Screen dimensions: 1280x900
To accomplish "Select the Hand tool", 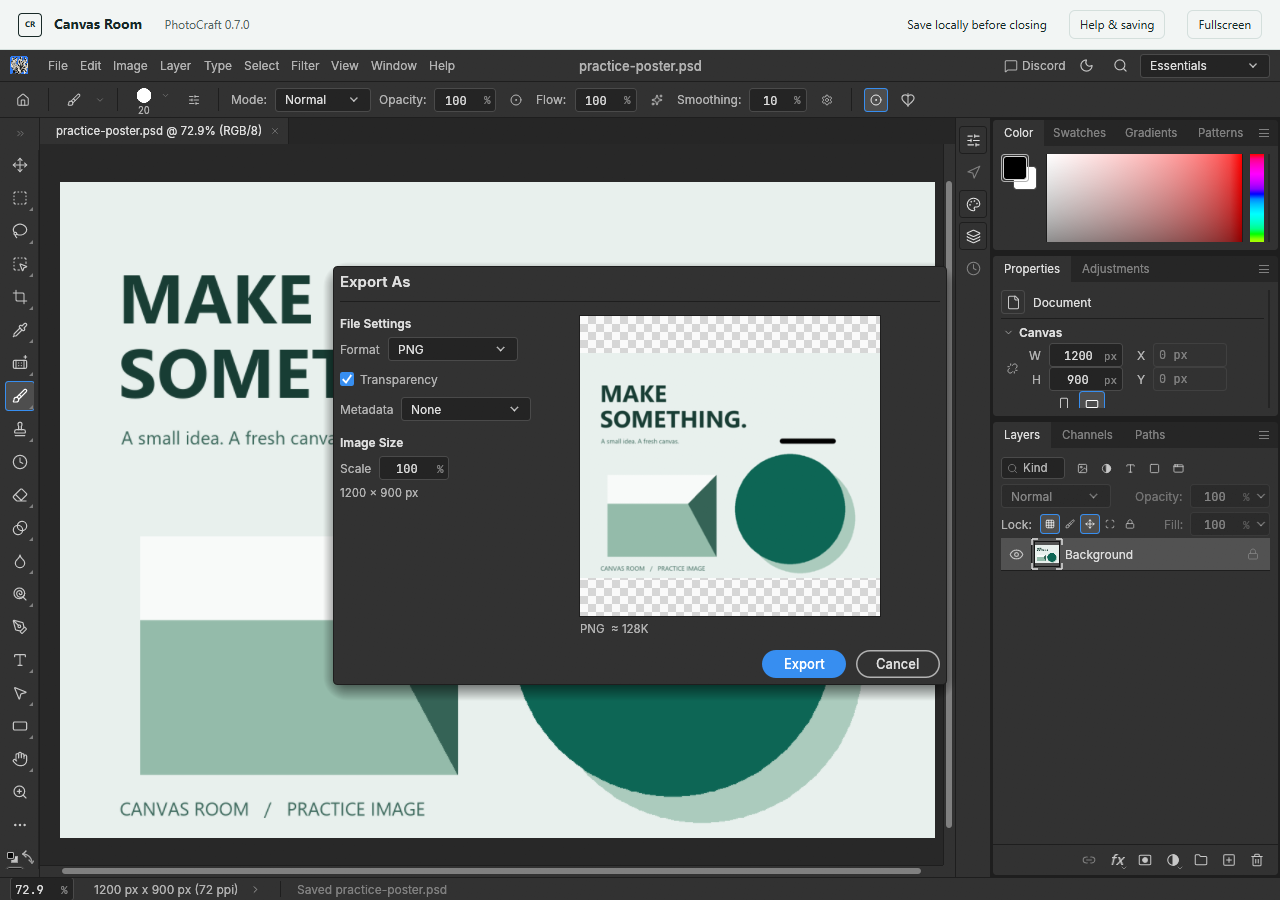I will click(19, 759).
